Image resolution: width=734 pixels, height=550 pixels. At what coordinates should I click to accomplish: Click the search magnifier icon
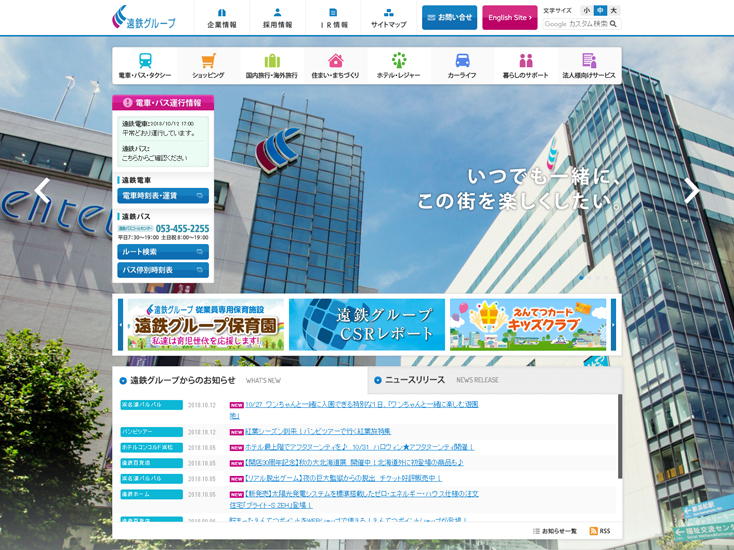pyautogui.click(x=613, y=24)
